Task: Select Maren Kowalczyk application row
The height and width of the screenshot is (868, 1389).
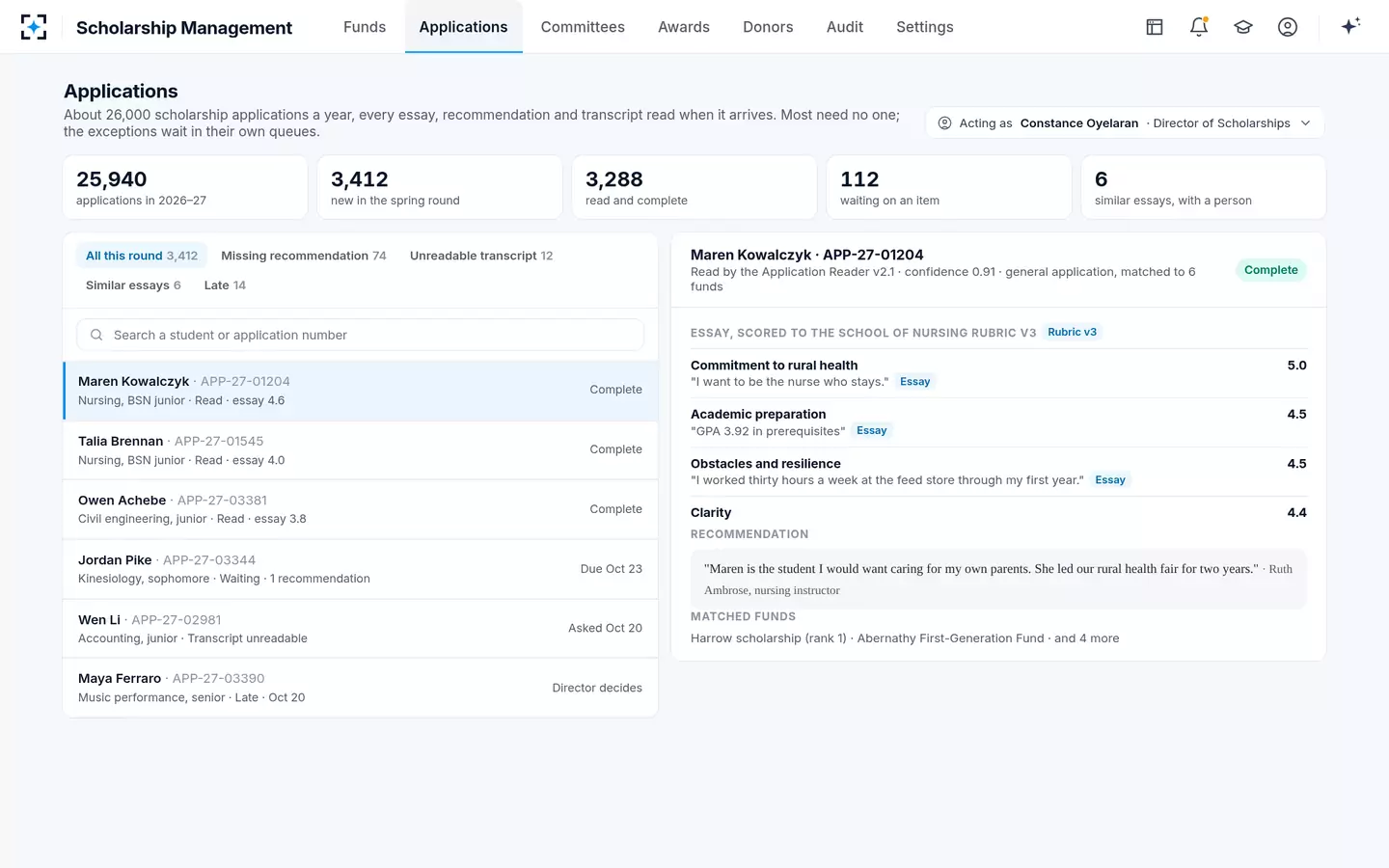Action: tap(360, 391)
